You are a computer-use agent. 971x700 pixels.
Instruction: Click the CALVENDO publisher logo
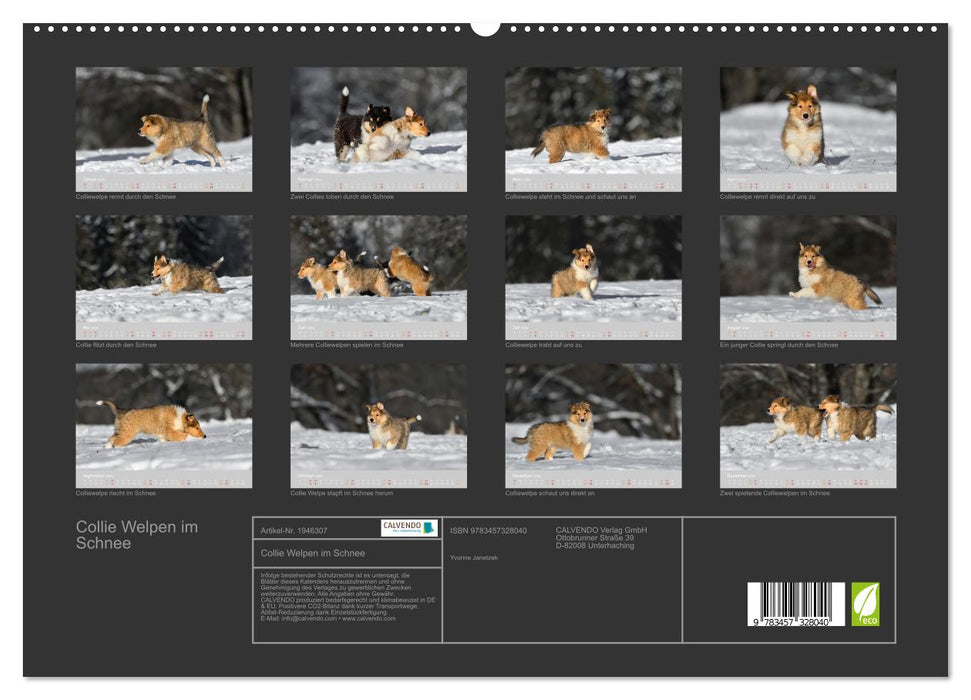tap(411, 527)
